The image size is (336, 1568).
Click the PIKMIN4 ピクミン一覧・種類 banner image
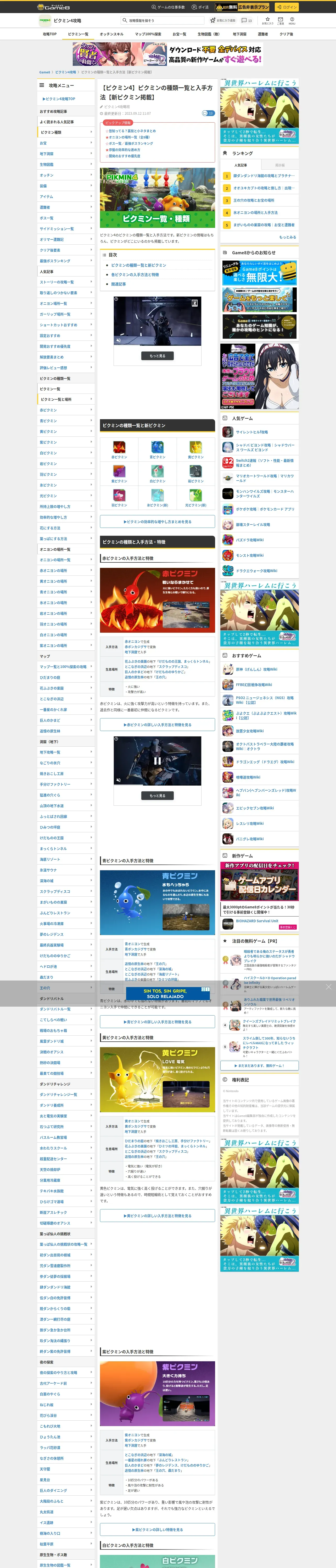point(157,198)
